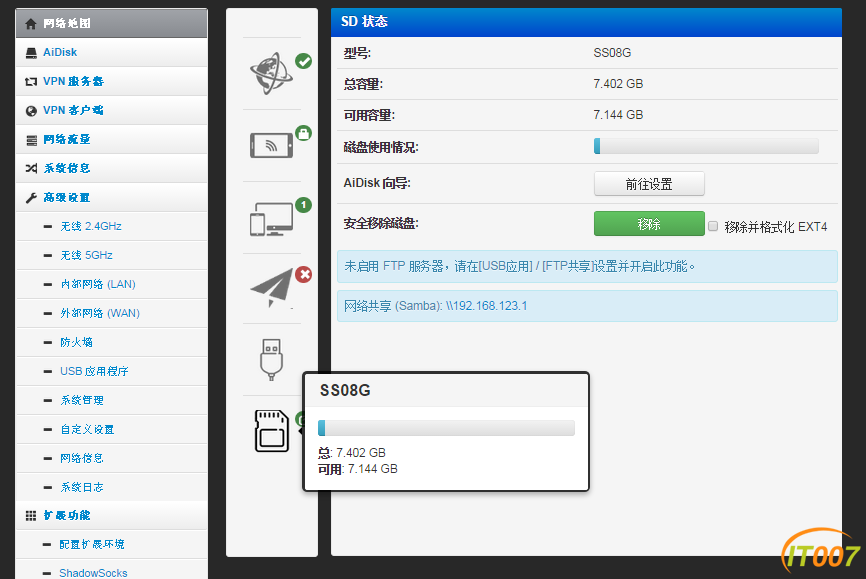Click the network traffic server icon
The width and height of the screenshot is (866, 579).
tap(31, 140)
